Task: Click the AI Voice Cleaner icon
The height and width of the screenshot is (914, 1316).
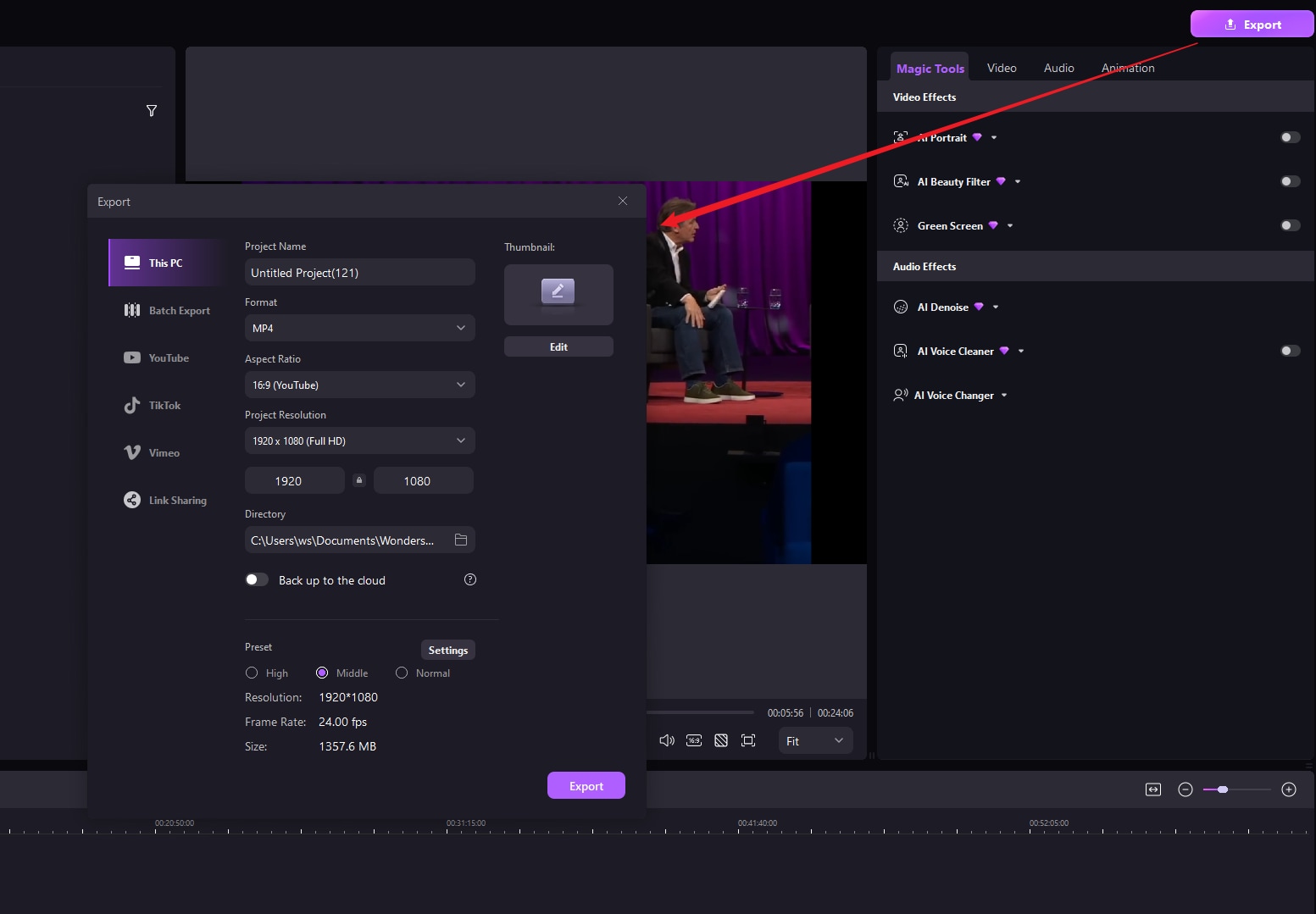Action: (x=901, y=351)
